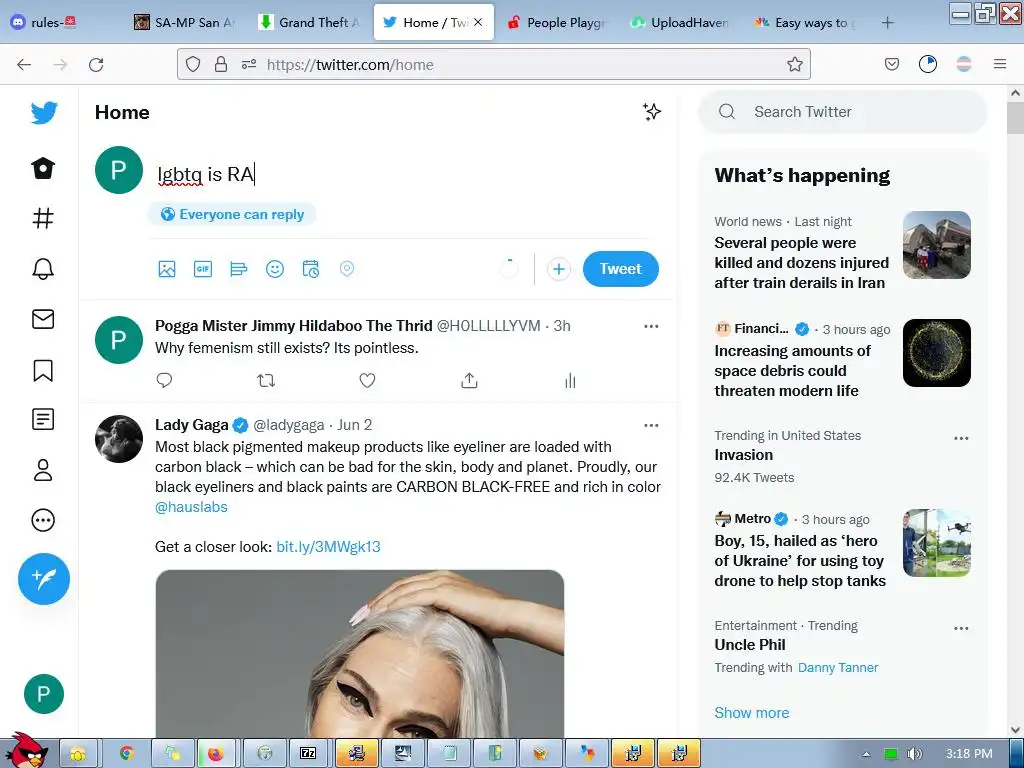This screenshot has width=1024, height=768.
Task: Click the URL address bar
Action: click(x=494, y=64)
